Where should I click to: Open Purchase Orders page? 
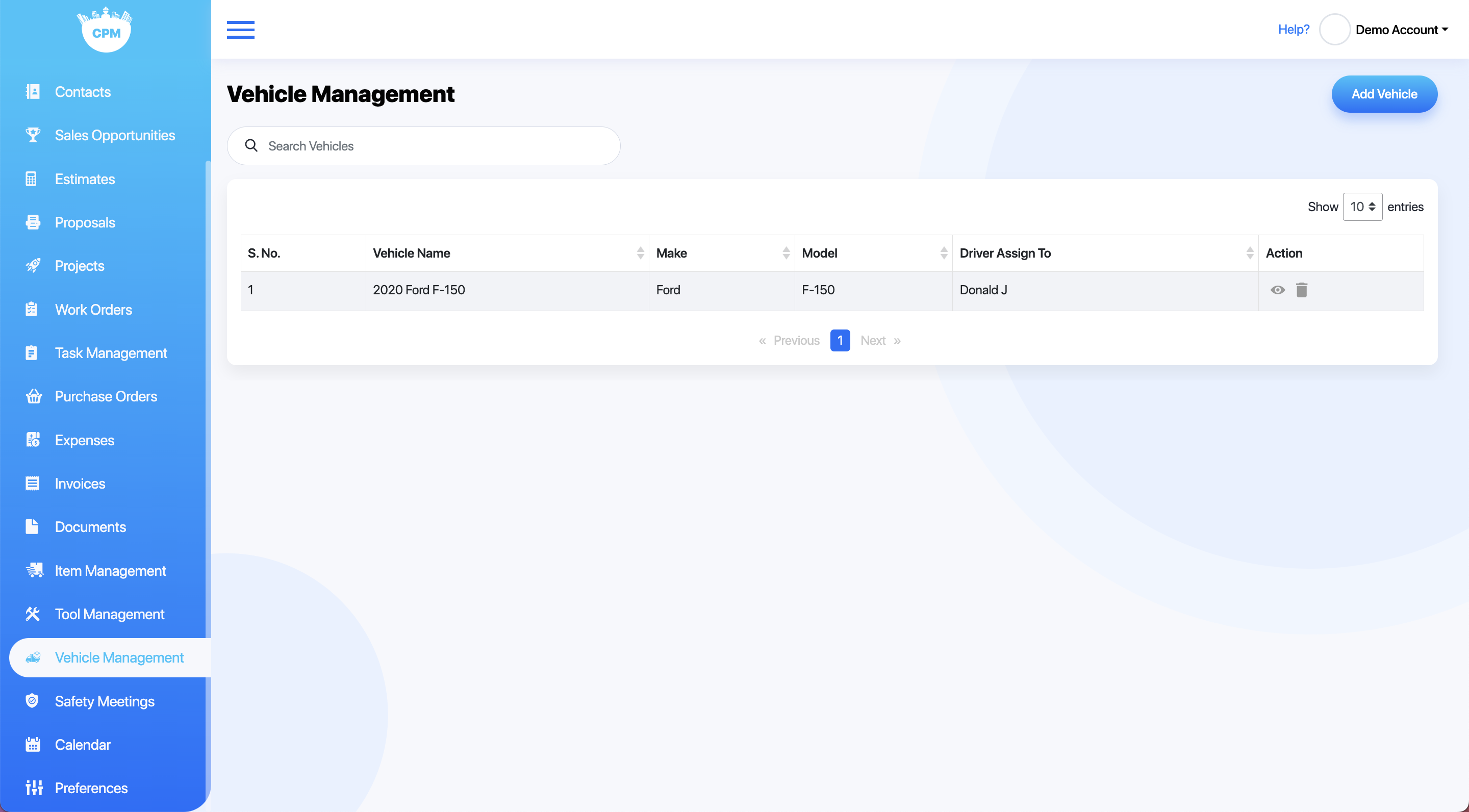pos(106,396)
